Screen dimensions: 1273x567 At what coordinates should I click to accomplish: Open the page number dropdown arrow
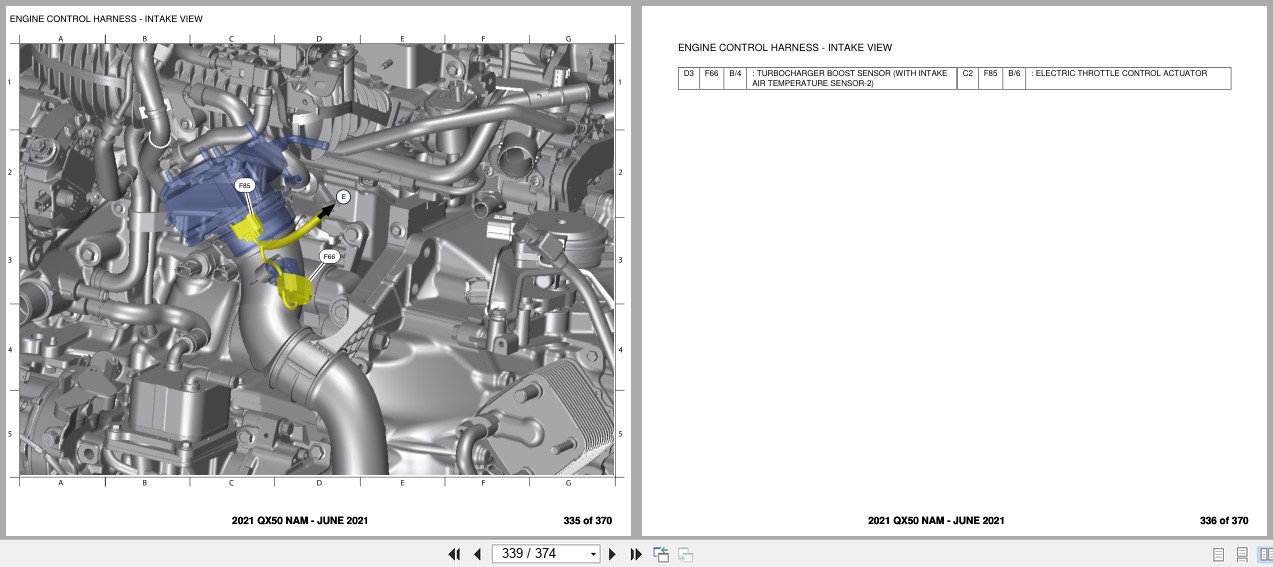coord(593,554)
